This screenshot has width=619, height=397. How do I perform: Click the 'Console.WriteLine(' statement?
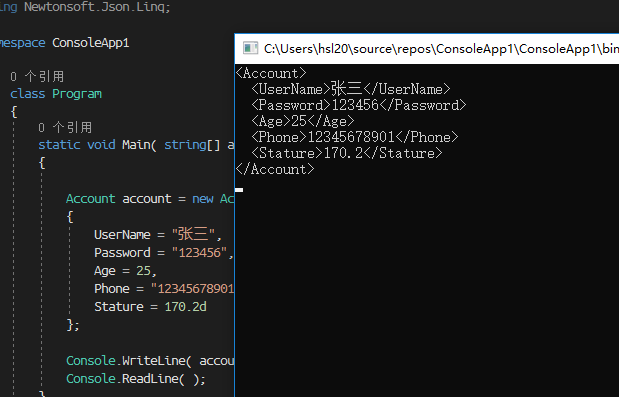click(150, 361)
